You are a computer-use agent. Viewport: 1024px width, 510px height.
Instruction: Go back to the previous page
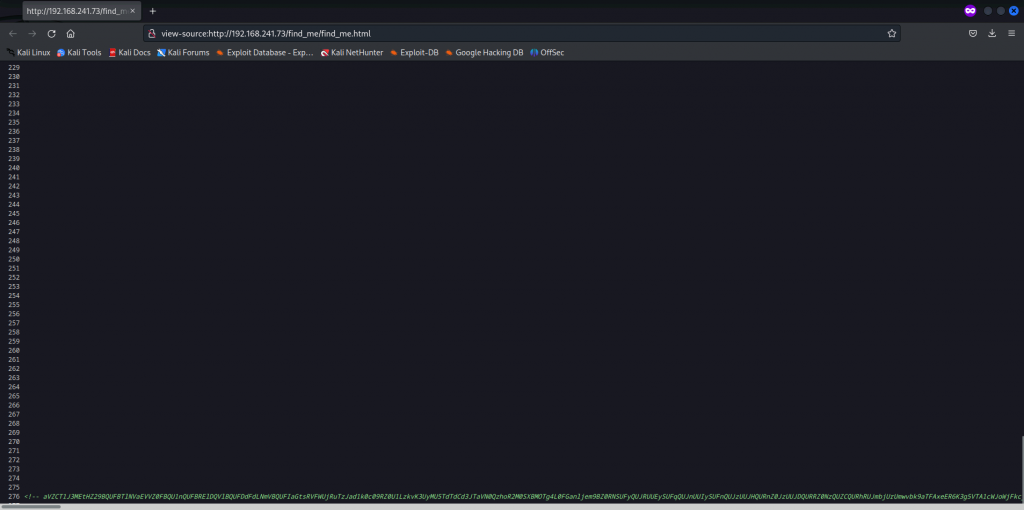tap(13, 33)
